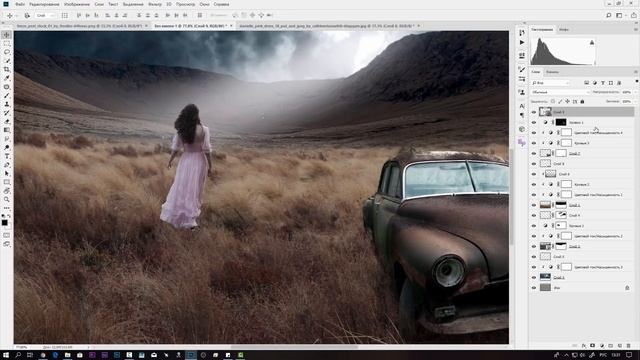Open the opacity slider arrow

(636, 92)
